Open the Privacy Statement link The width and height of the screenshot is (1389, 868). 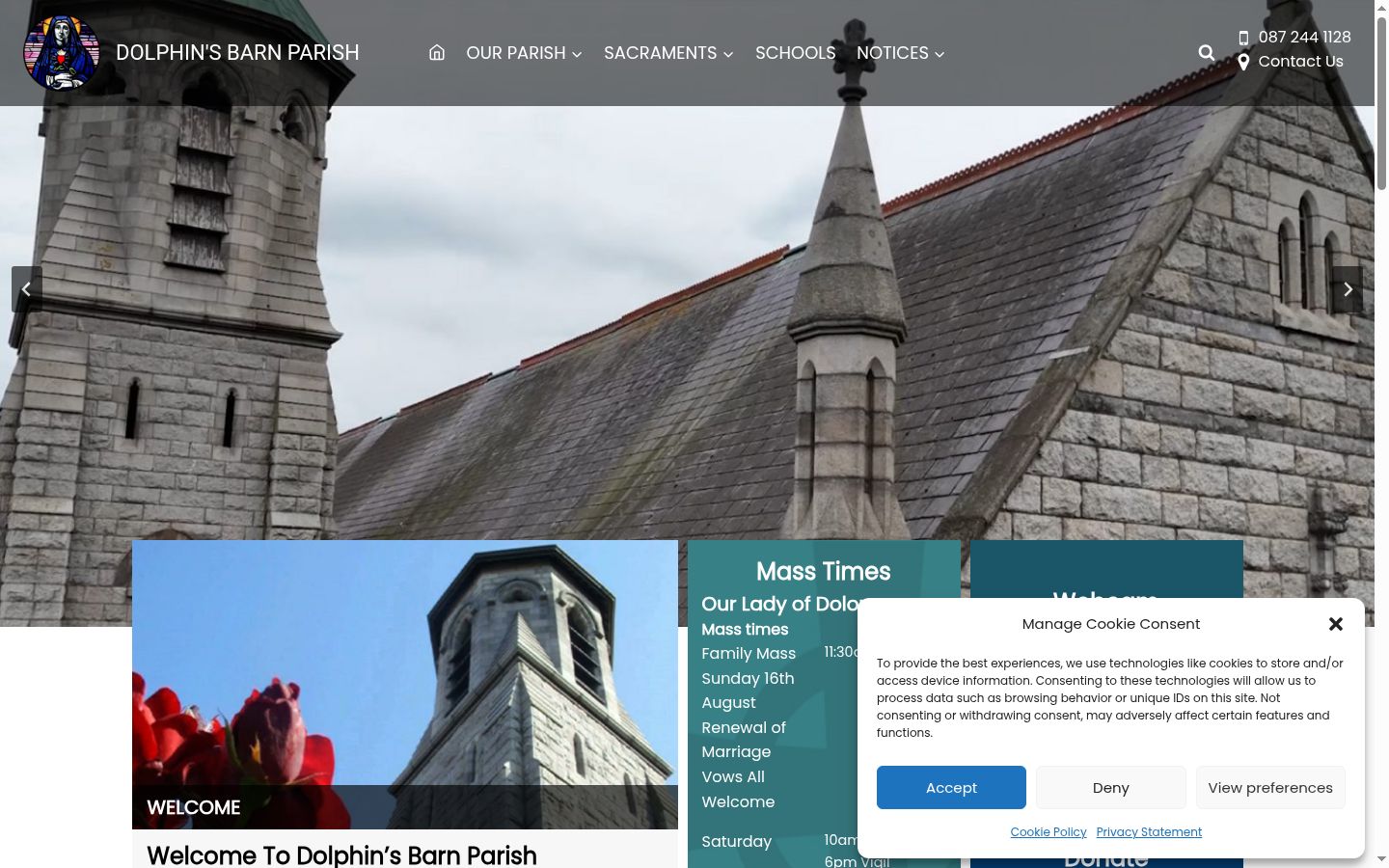click(x=1149, y=832)
